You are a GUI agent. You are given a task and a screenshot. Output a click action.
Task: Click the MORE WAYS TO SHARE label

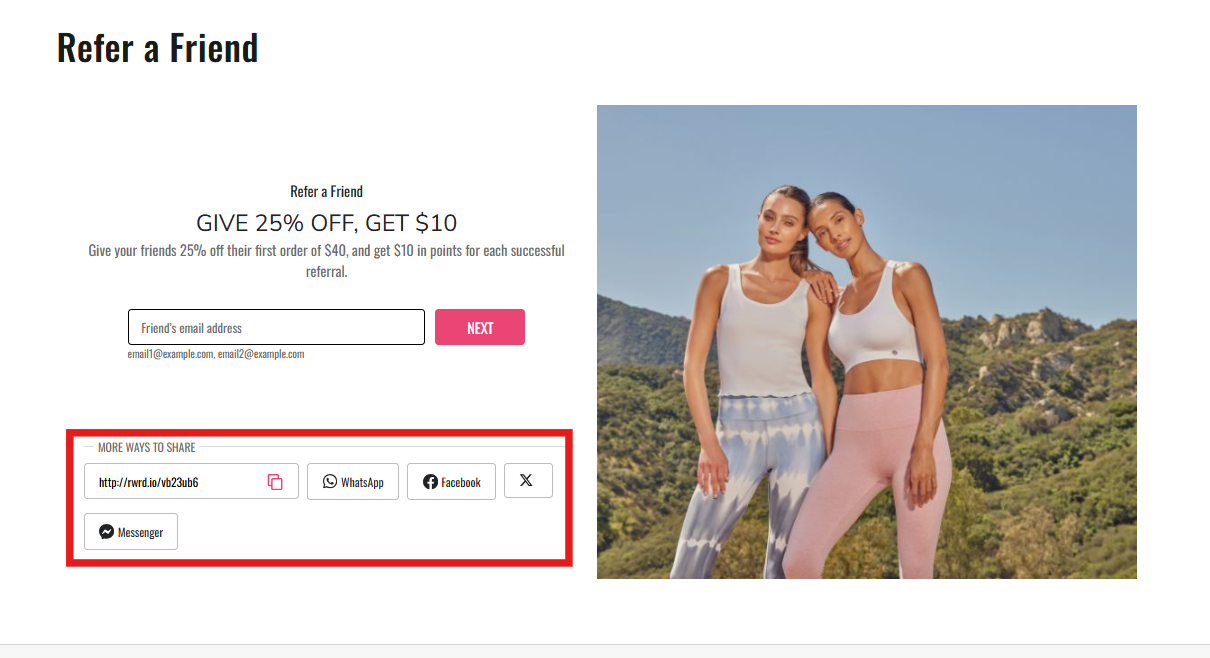coord(147,447)
